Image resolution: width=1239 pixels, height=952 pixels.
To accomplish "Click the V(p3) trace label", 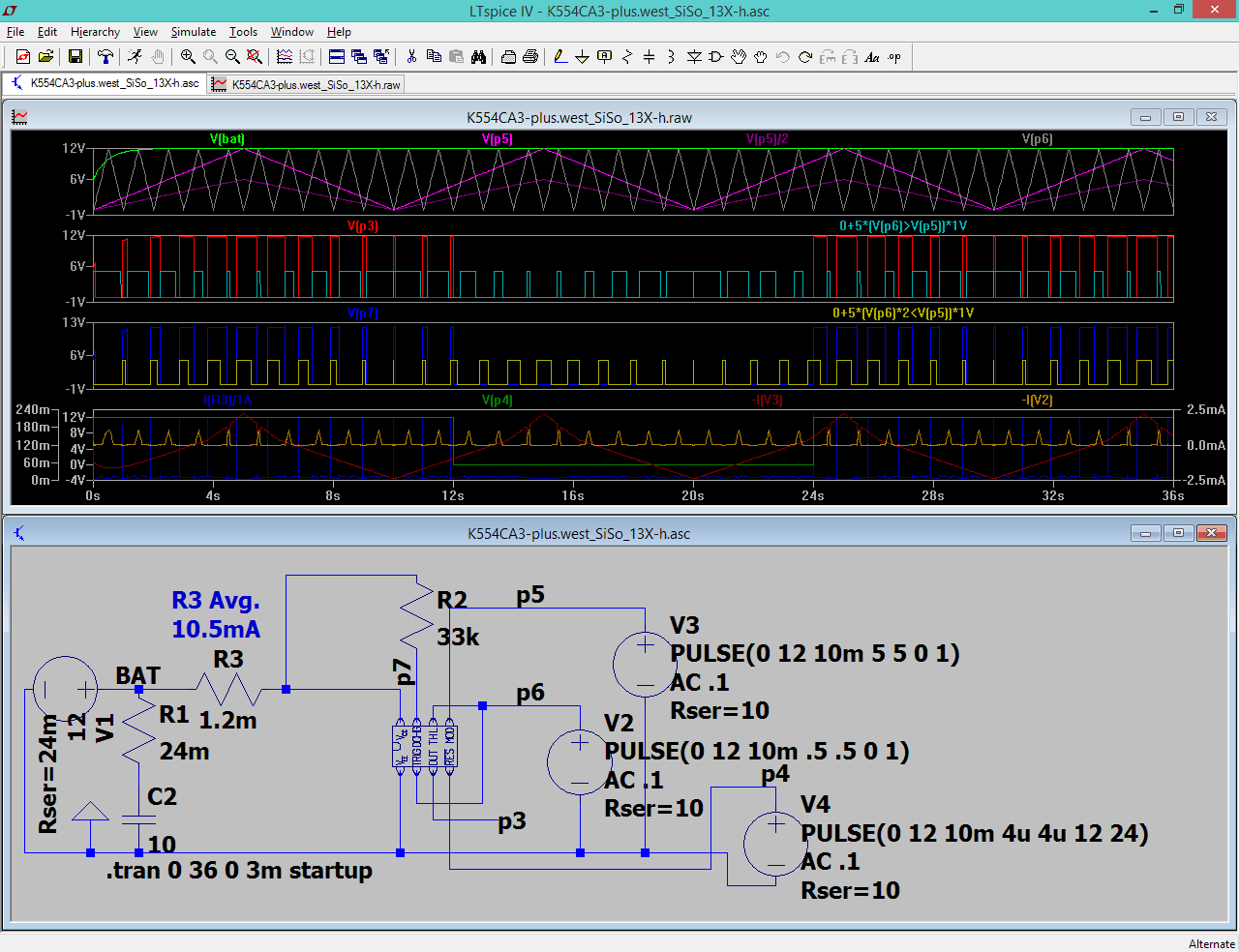I will pyautogui.click(x=363, y=225).
